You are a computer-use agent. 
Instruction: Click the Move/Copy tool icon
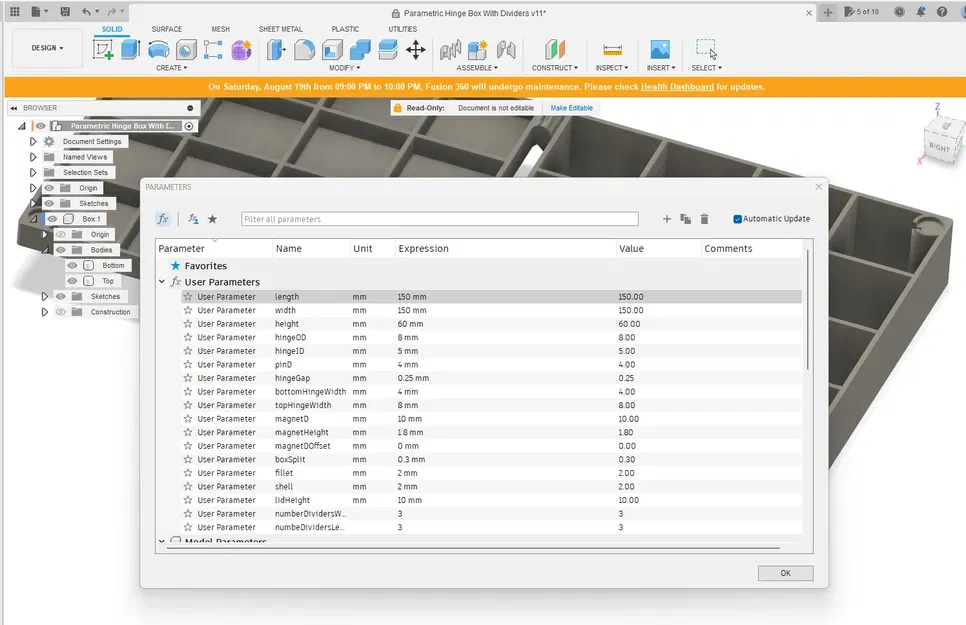(x=416, y=49)
